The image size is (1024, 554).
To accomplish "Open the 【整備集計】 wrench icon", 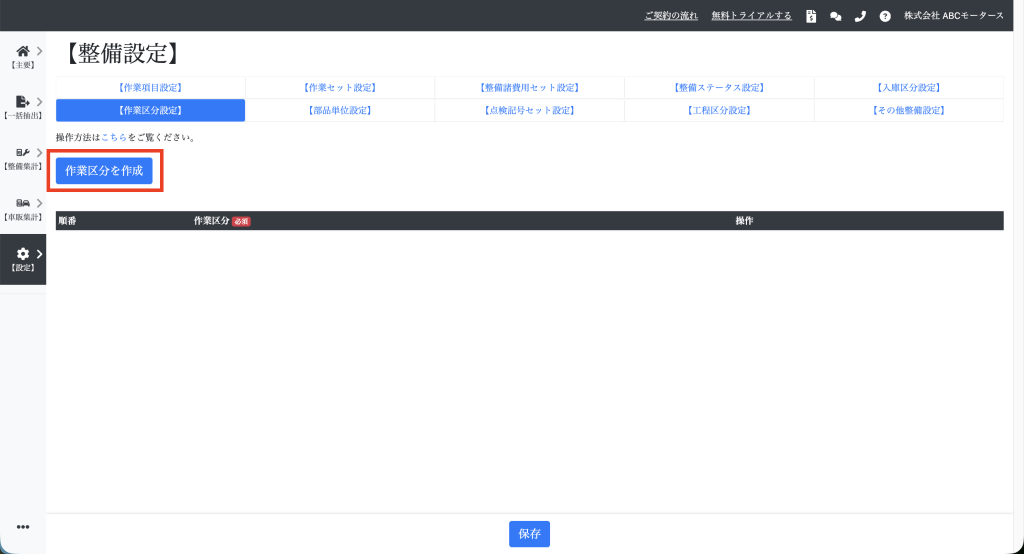I will 22,153.
